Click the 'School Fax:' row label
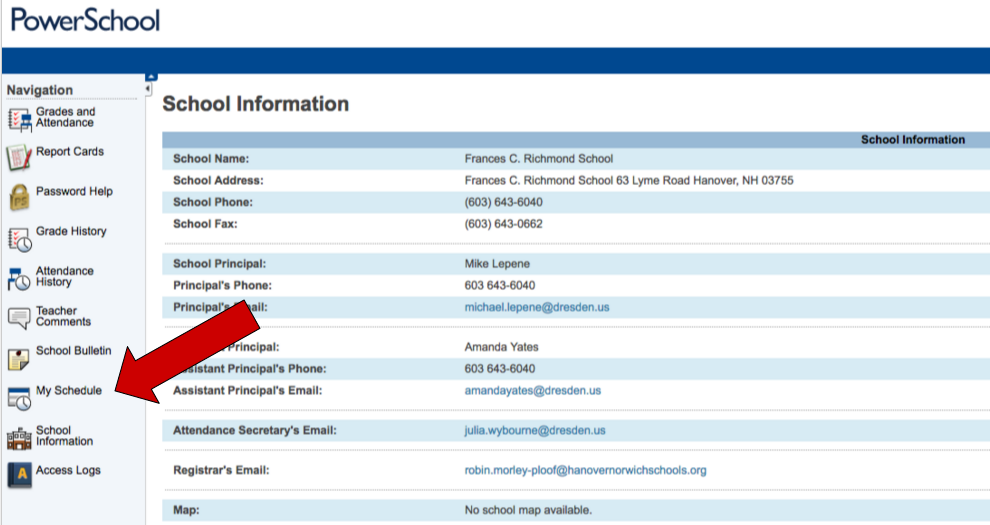Image resolution: width=990 pixels, height=525 pixels. (x=205, y=224)
